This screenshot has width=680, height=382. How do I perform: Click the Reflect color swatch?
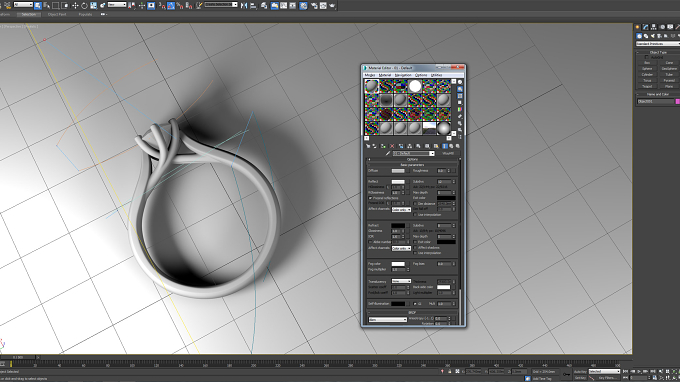point(398,182)
